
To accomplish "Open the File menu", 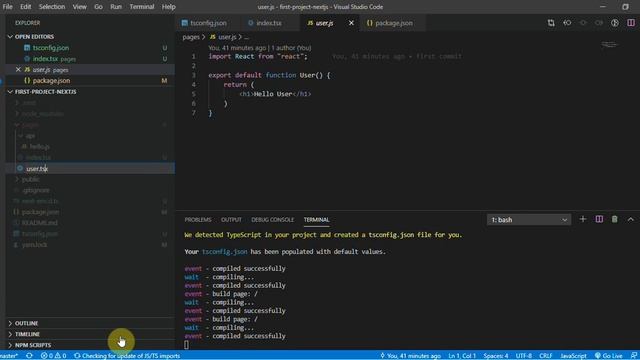I will pyautogui.click(x=7, y=7).
